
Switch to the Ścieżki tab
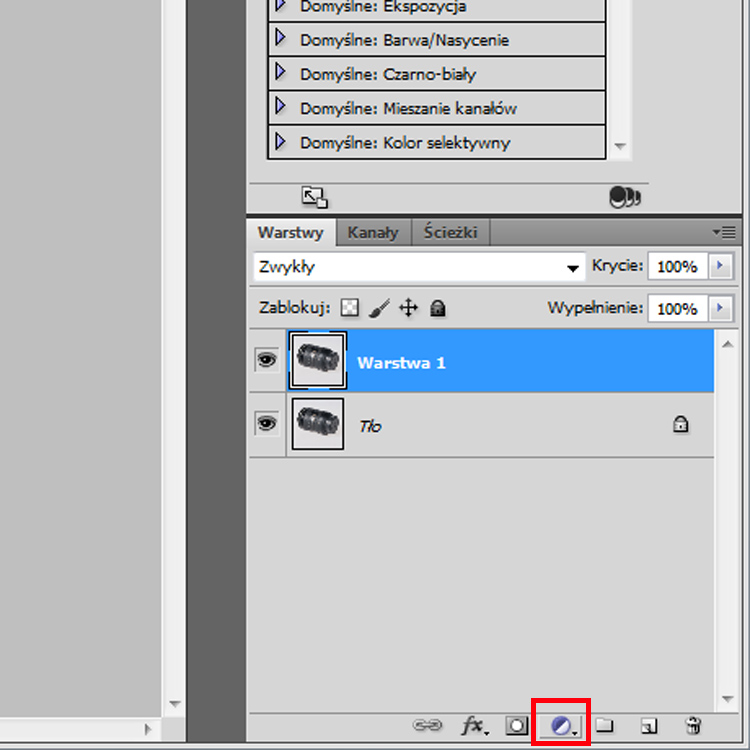point(450,232)
